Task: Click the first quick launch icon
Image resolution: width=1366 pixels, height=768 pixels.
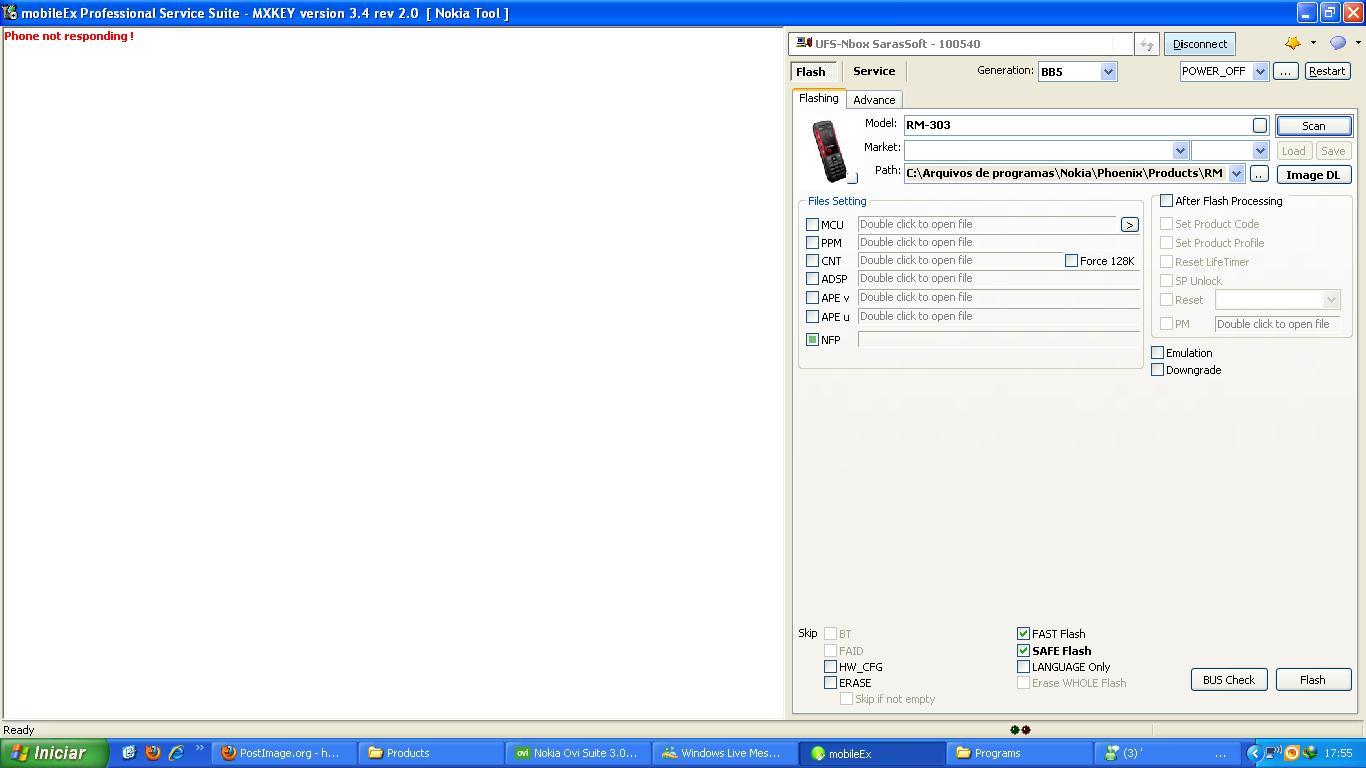Action: pos(129,753)
